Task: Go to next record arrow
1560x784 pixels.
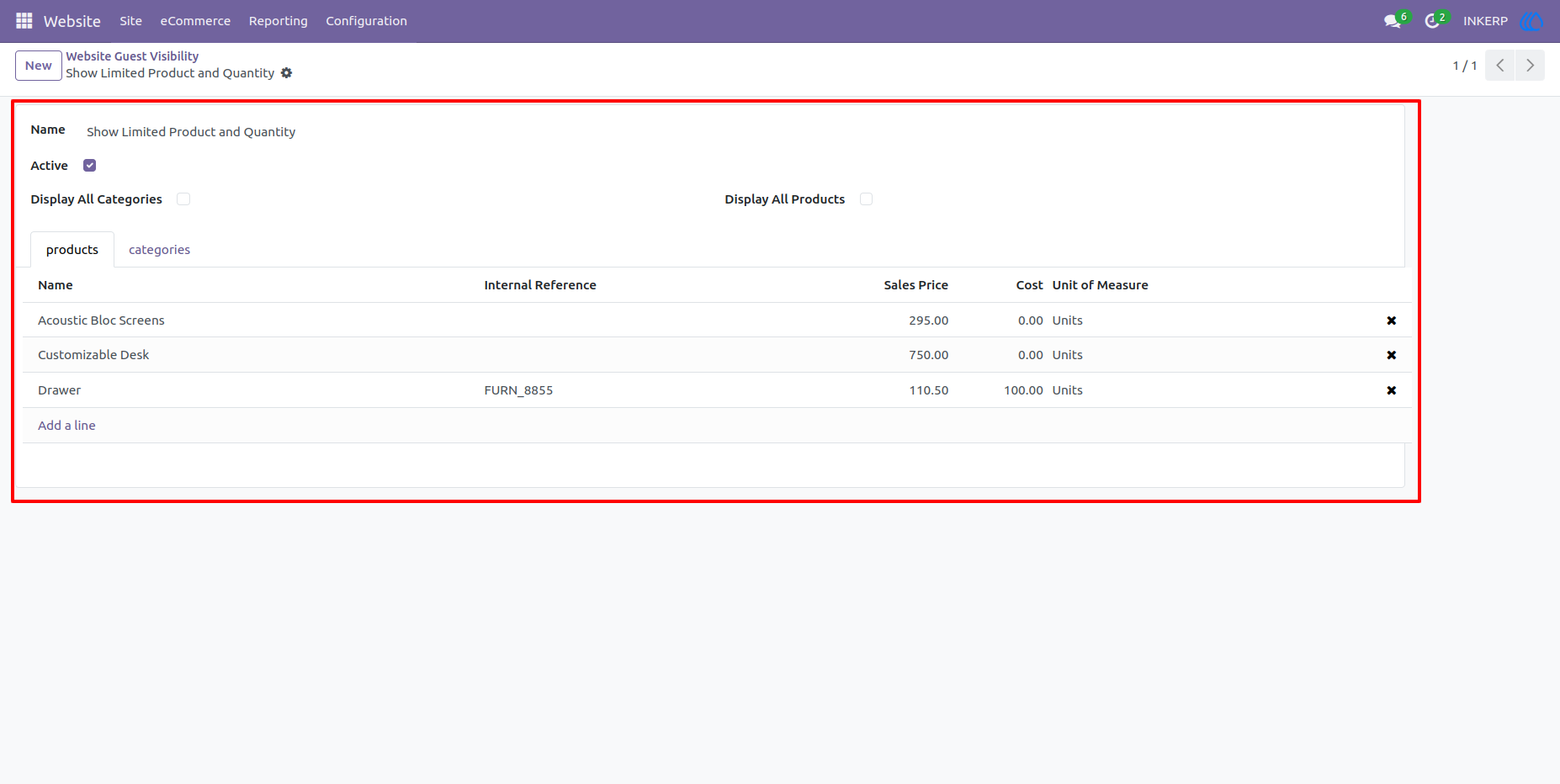Action: click(x=1531, y=66)
